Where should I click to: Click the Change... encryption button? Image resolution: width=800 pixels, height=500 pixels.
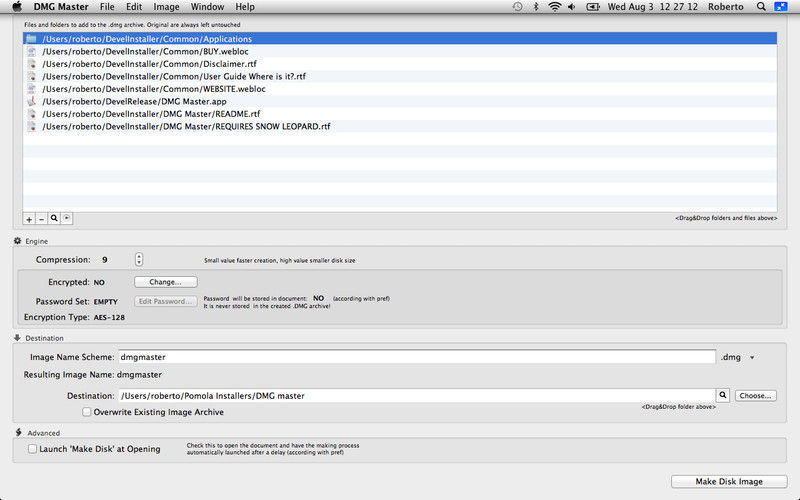(165, 282)
